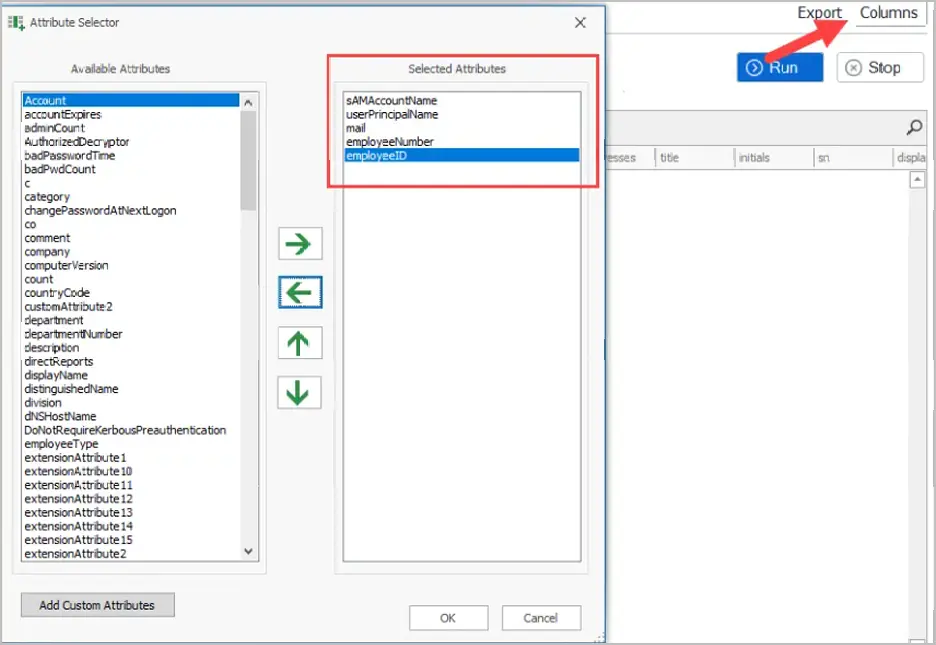The width and height of the screenshot is (936, 645).
Task: Click the Stop button in background window
Action: (880, 67)
